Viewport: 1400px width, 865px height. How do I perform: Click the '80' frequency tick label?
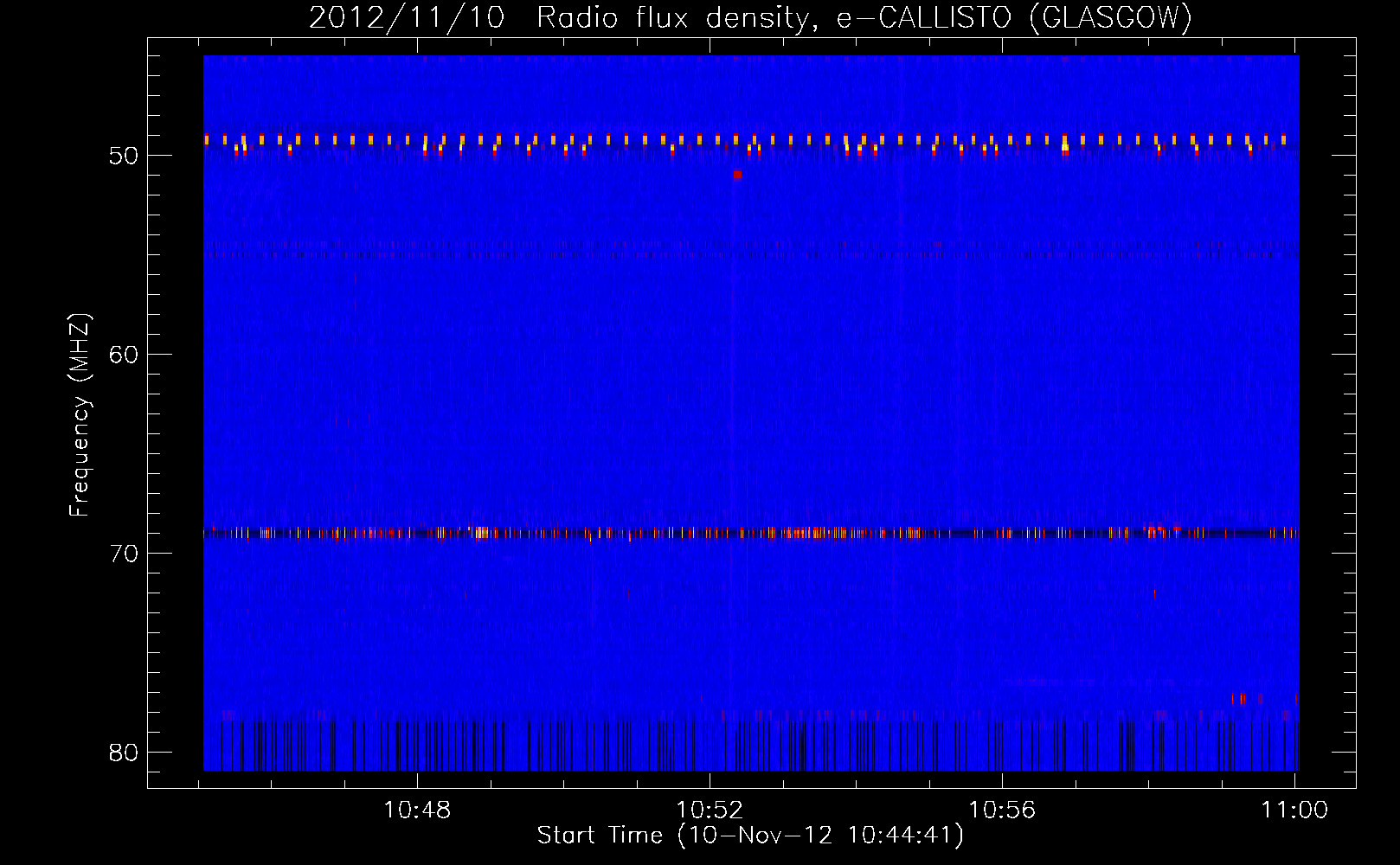(x=124, y=753)
